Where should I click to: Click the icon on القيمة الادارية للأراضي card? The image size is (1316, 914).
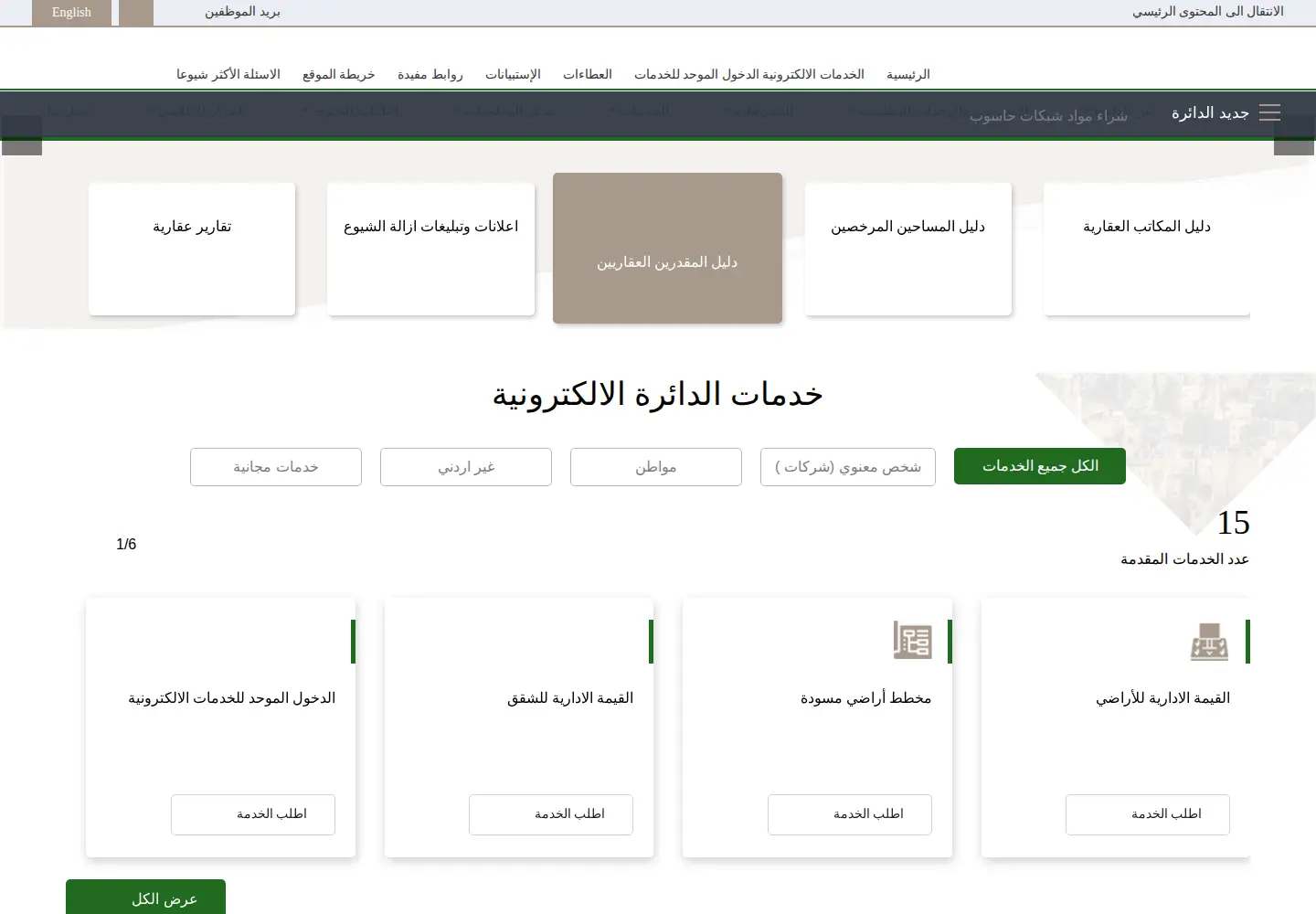[x=1210, y=641]
